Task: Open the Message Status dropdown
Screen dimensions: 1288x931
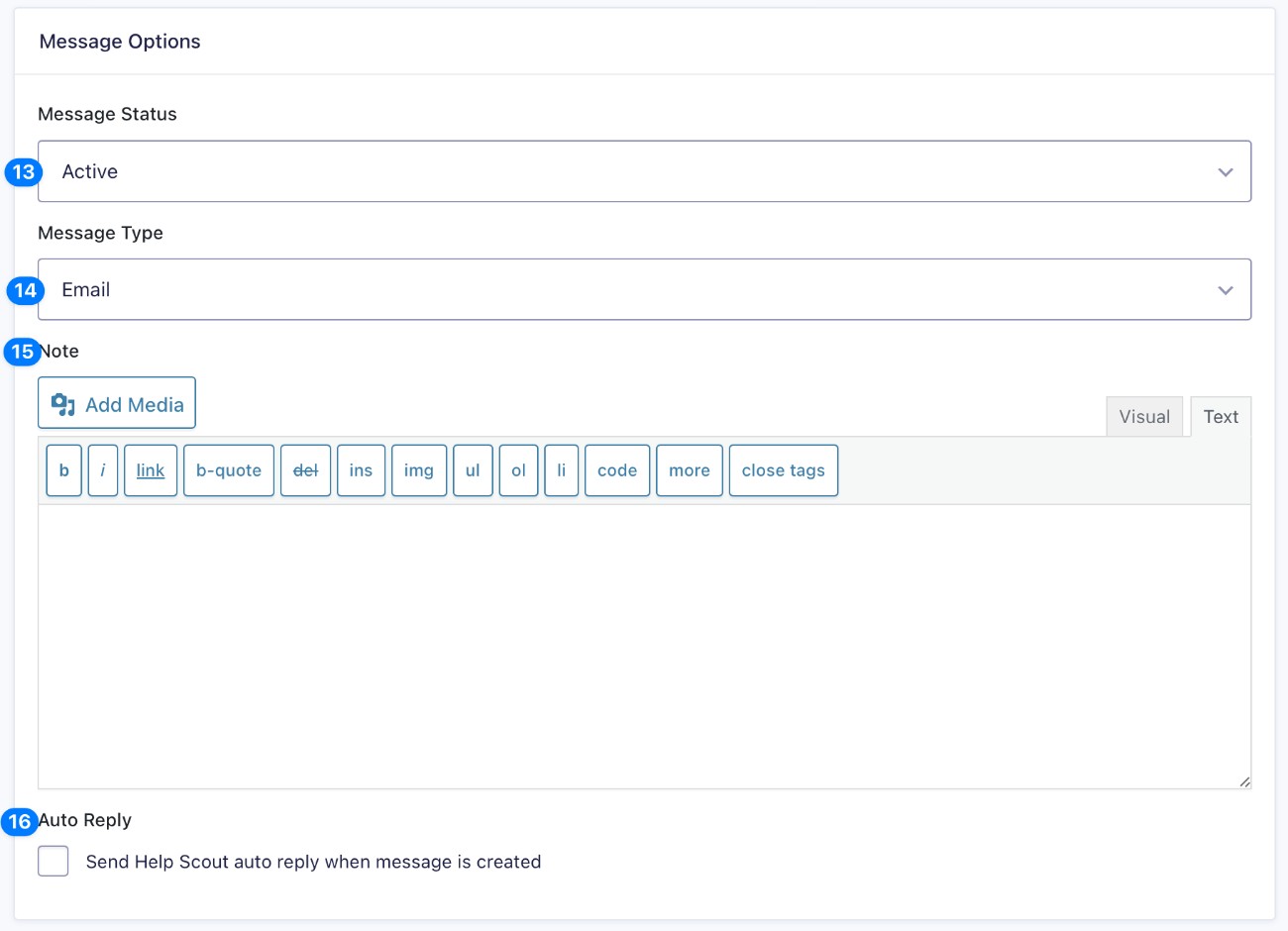Action: (x=644, y=171)
